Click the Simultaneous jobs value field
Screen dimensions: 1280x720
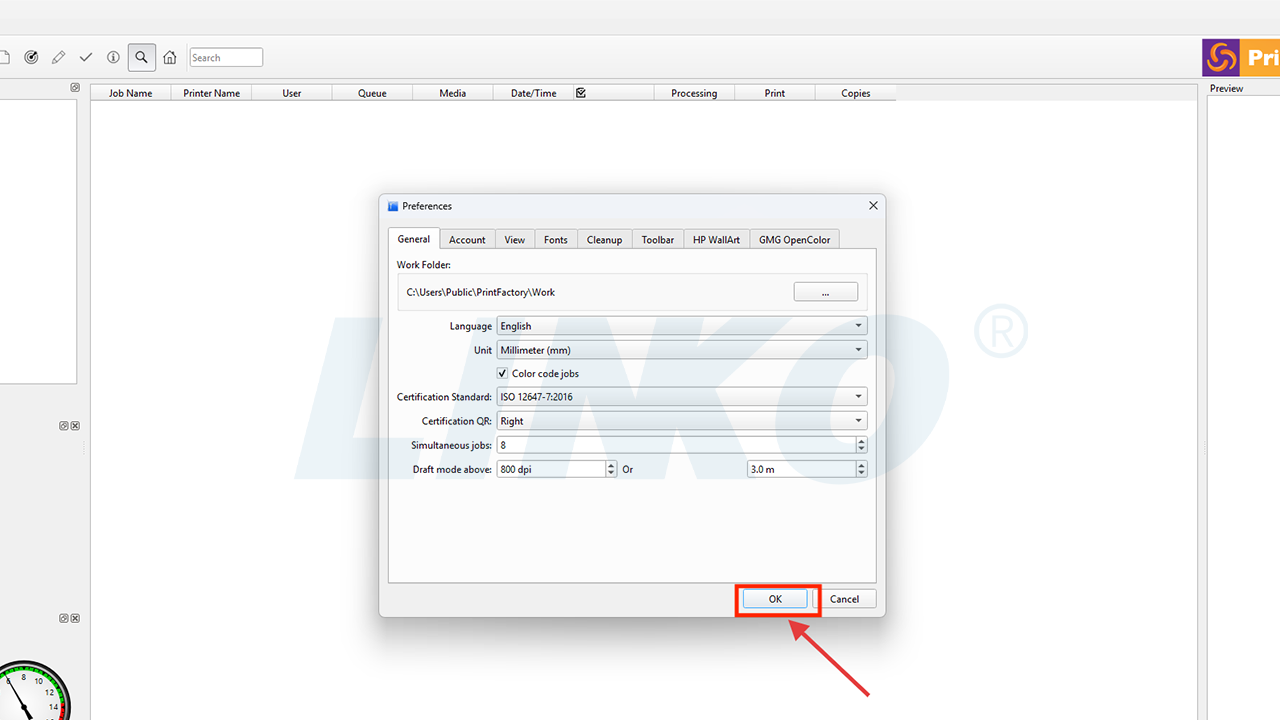[676, 445]
